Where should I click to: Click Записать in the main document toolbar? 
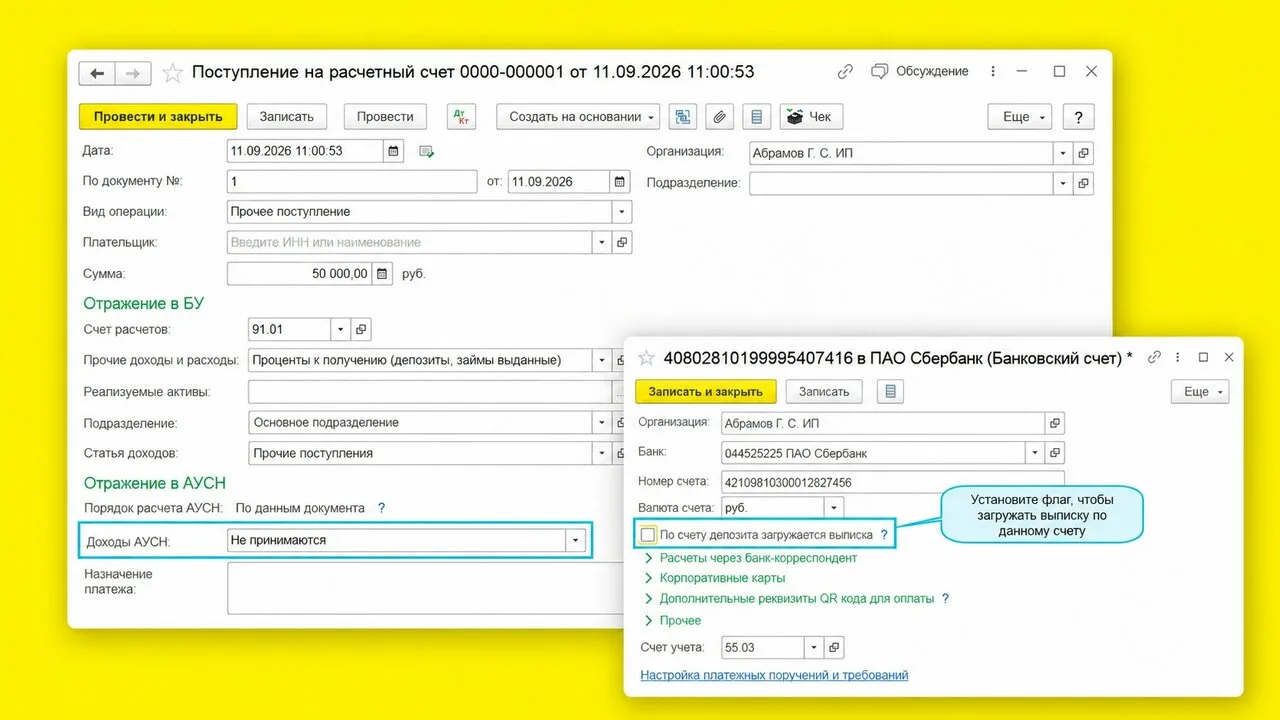pyautogui.click(x=287, y=116)
